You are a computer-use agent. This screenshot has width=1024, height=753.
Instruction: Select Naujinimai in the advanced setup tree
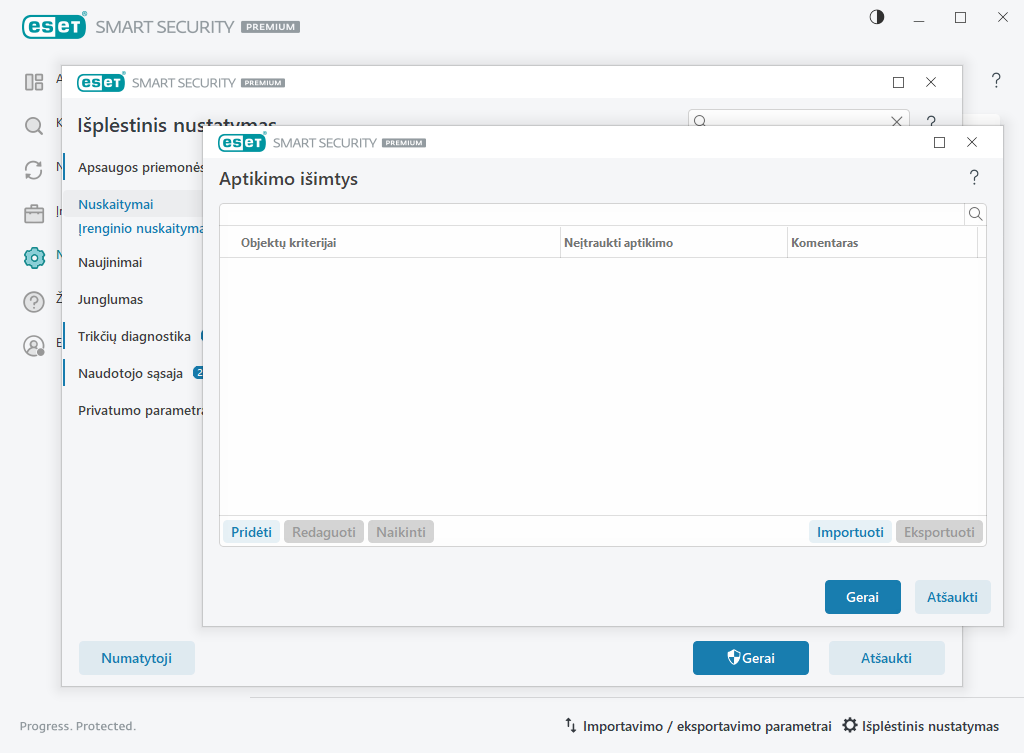coord(110,263)
